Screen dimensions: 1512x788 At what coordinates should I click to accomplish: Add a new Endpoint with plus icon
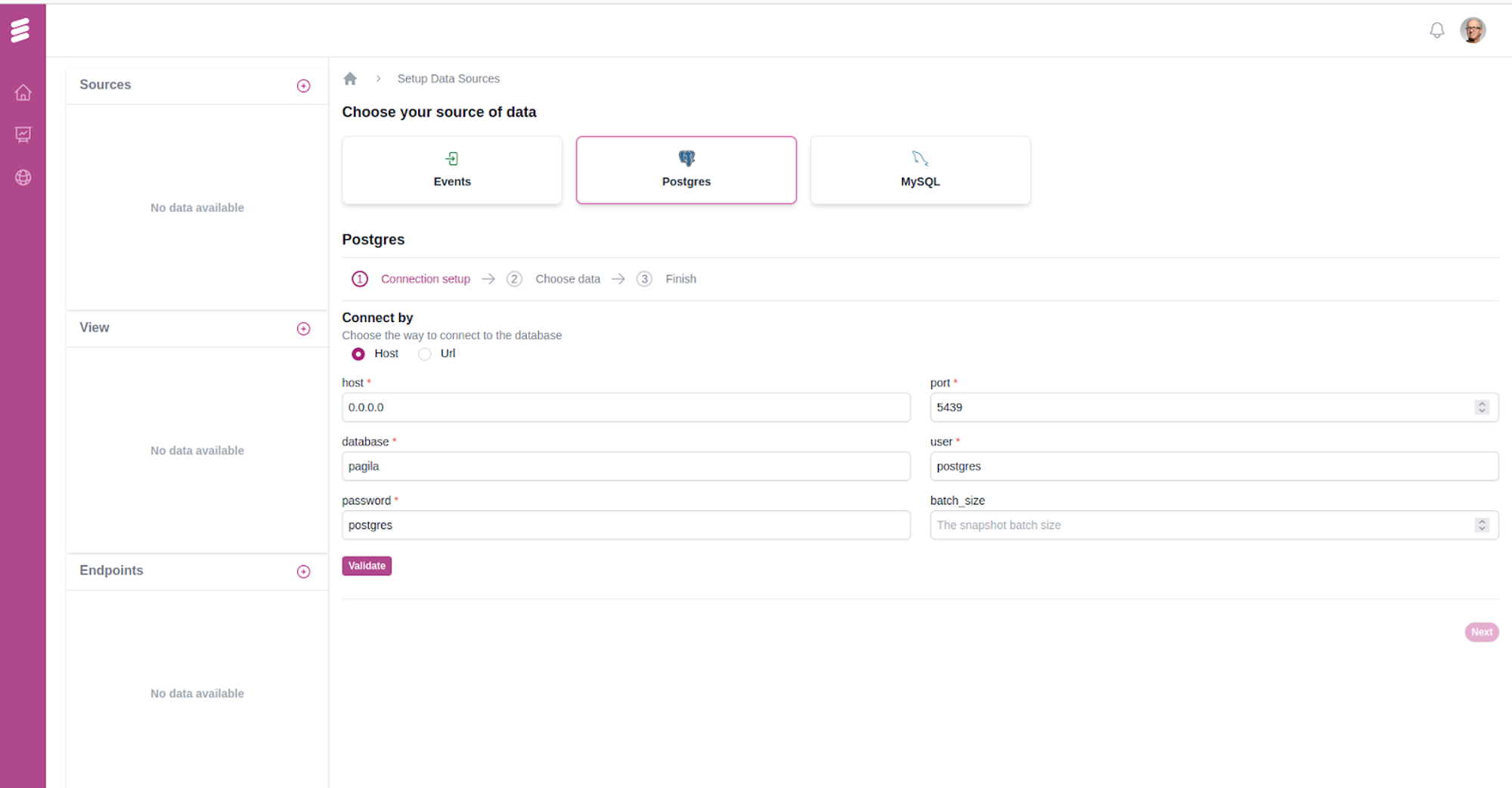[x=303, y=572]
